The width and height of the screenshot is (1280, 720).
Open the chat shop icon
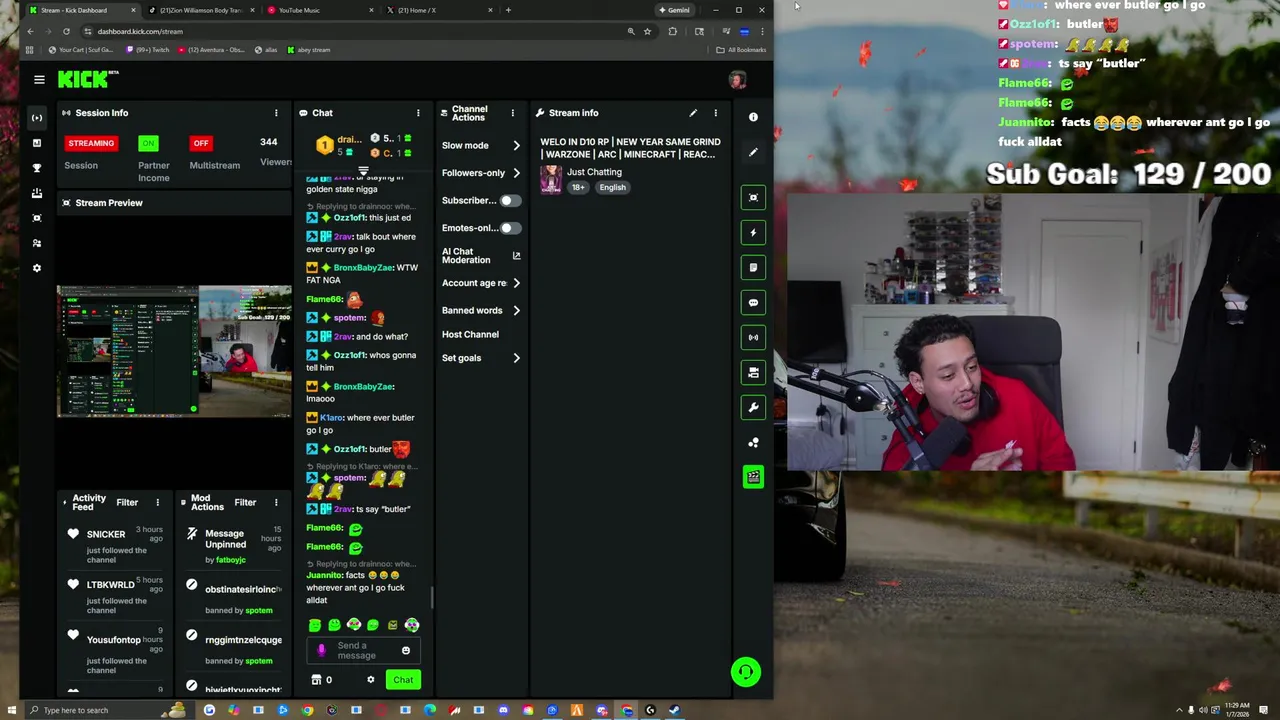316,680
